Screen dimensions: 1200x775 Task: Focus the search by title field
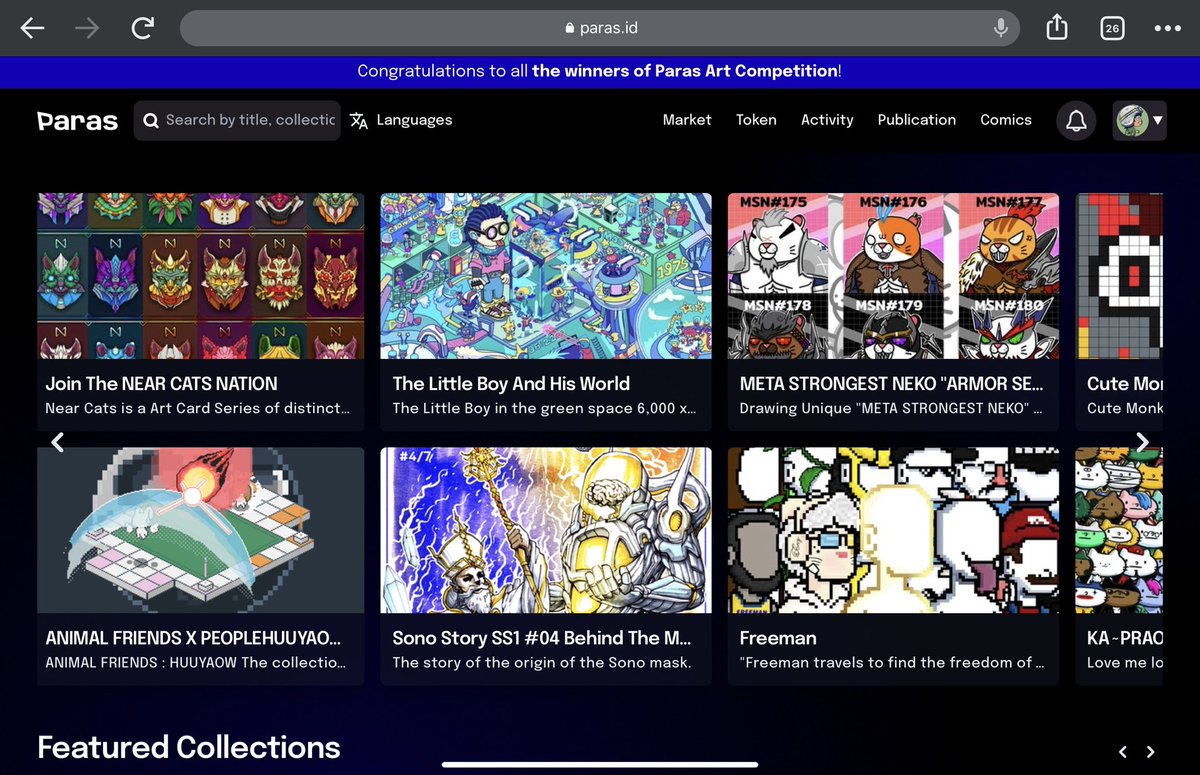click(x=237, y=120)
